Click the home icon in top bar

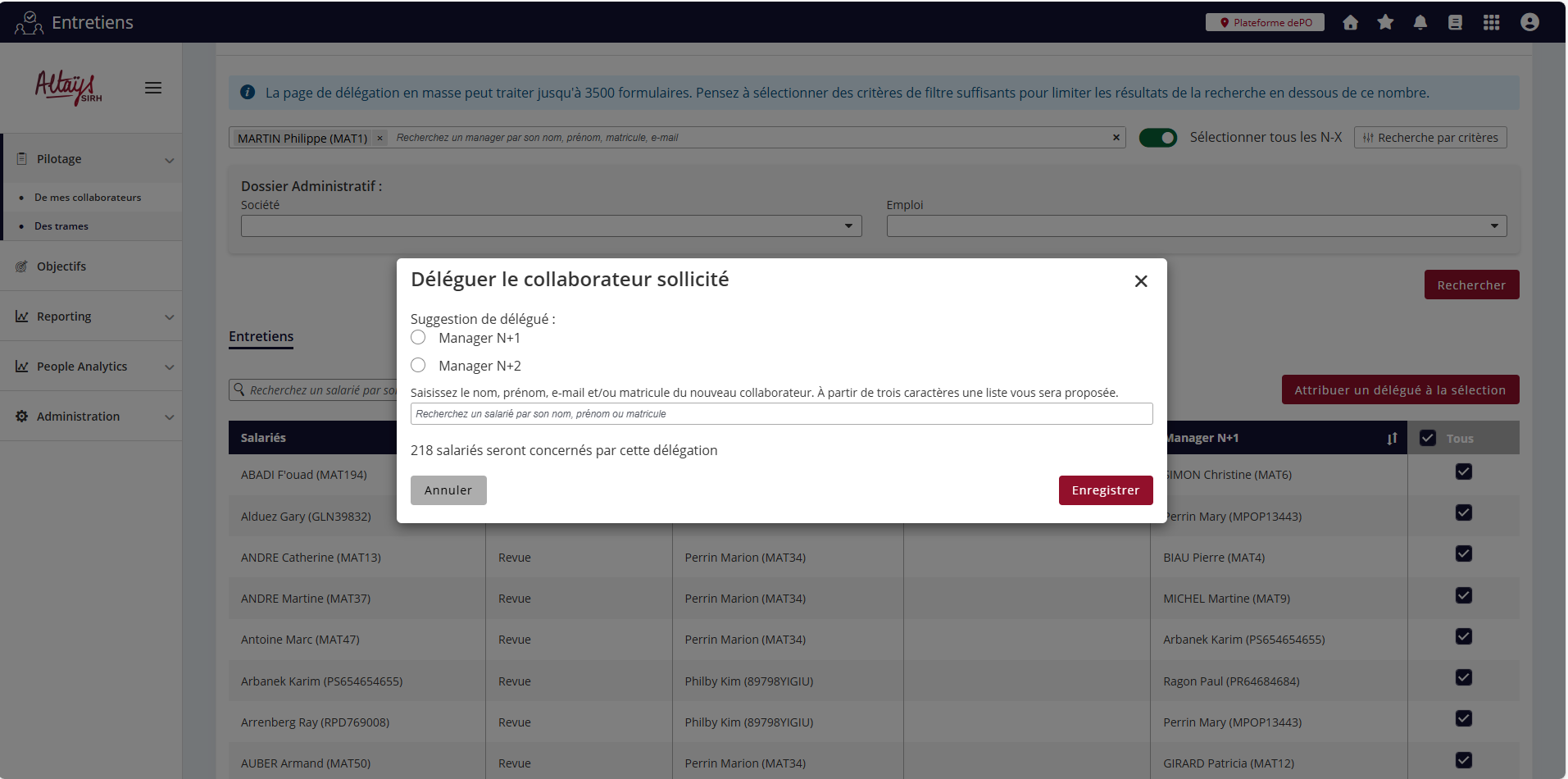[1350, 23]
